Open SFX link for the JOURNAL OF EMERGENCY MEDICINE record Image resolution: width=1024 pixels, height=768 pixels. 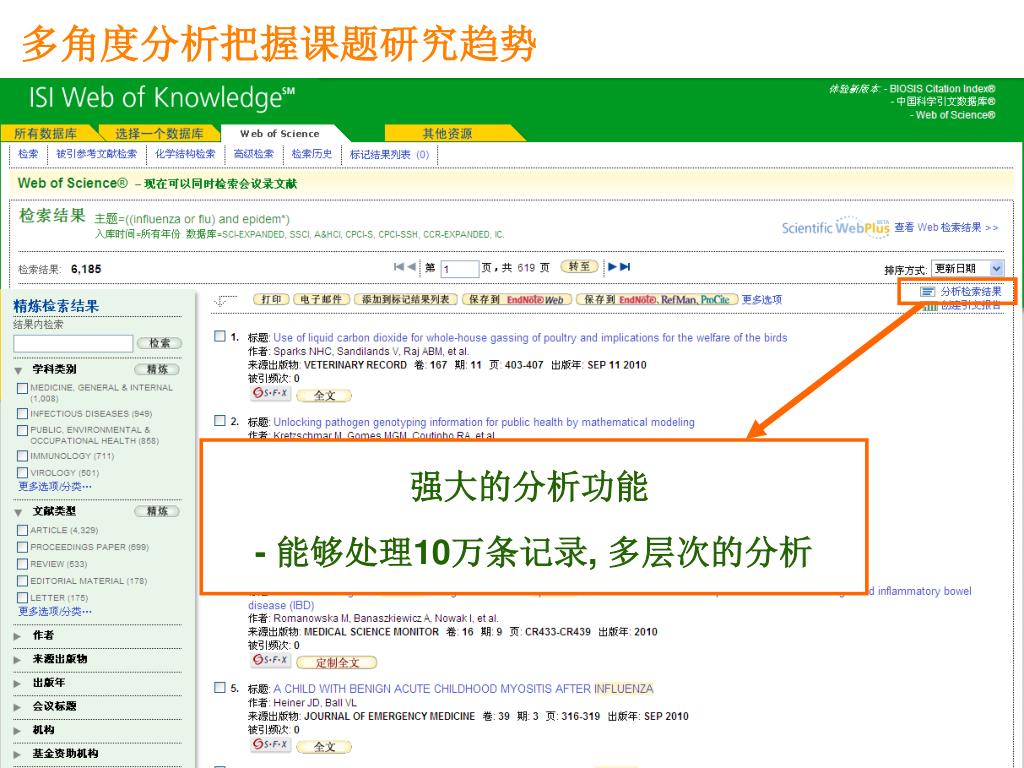point(270,744)
